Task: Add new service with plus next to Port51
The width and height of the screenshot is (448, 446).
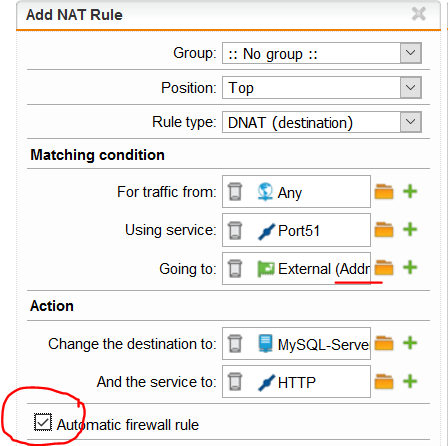Action: 410,230
